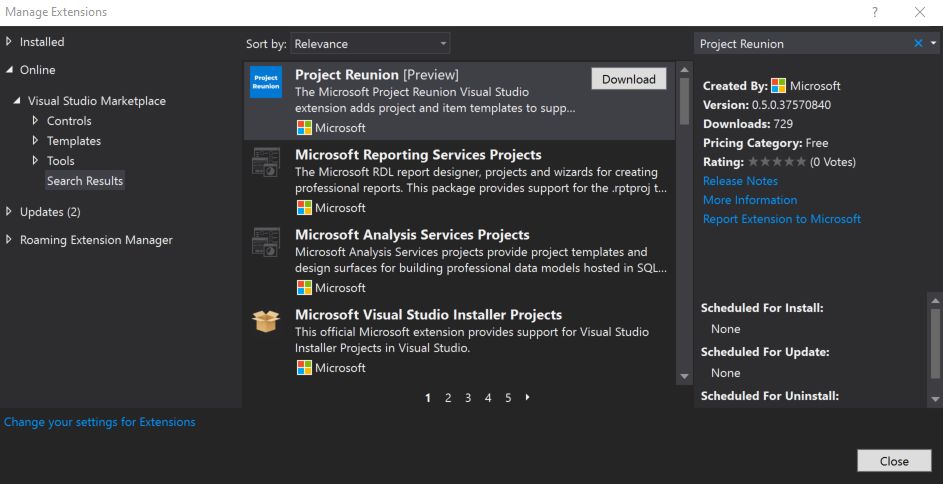The height and width of the screenshot is (484, 943).
Task: Select Updates (2) category
Action: point(50,212)
